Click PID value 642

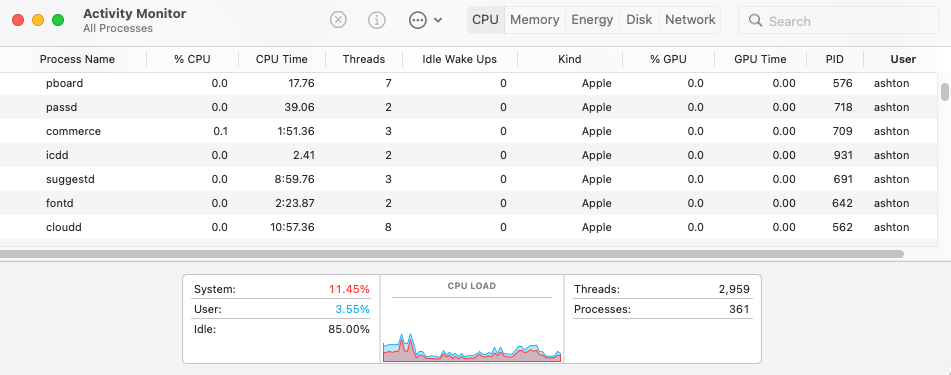842,203
